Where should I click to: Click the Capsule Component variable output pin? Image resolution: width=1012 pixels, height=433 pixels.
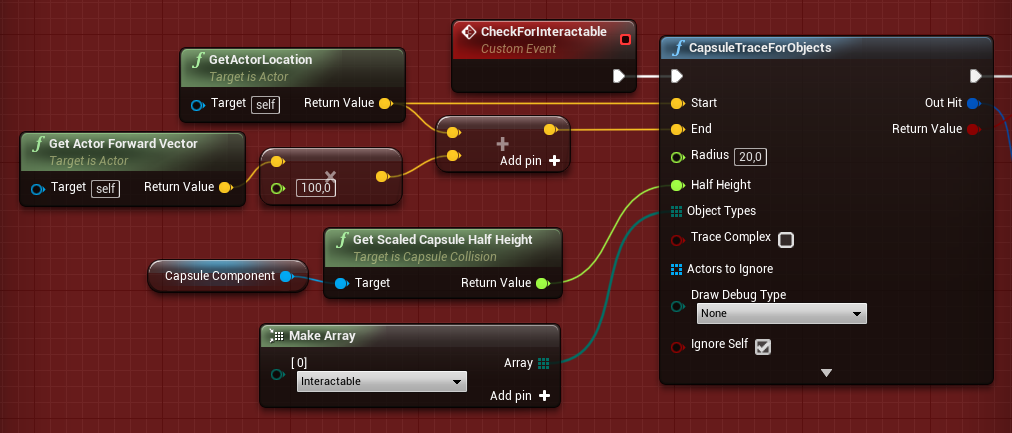click(x=287, y=276)
